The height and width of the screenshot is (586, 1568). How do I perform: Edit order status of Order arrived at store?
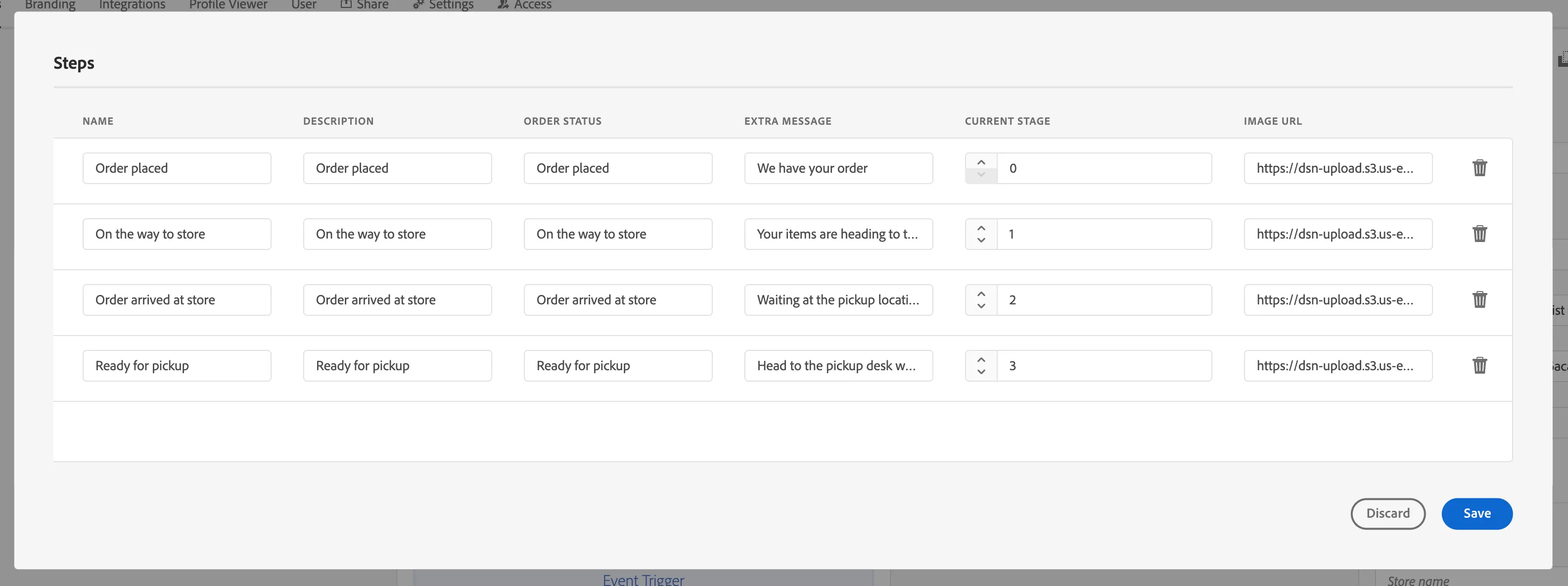point(618,300)
